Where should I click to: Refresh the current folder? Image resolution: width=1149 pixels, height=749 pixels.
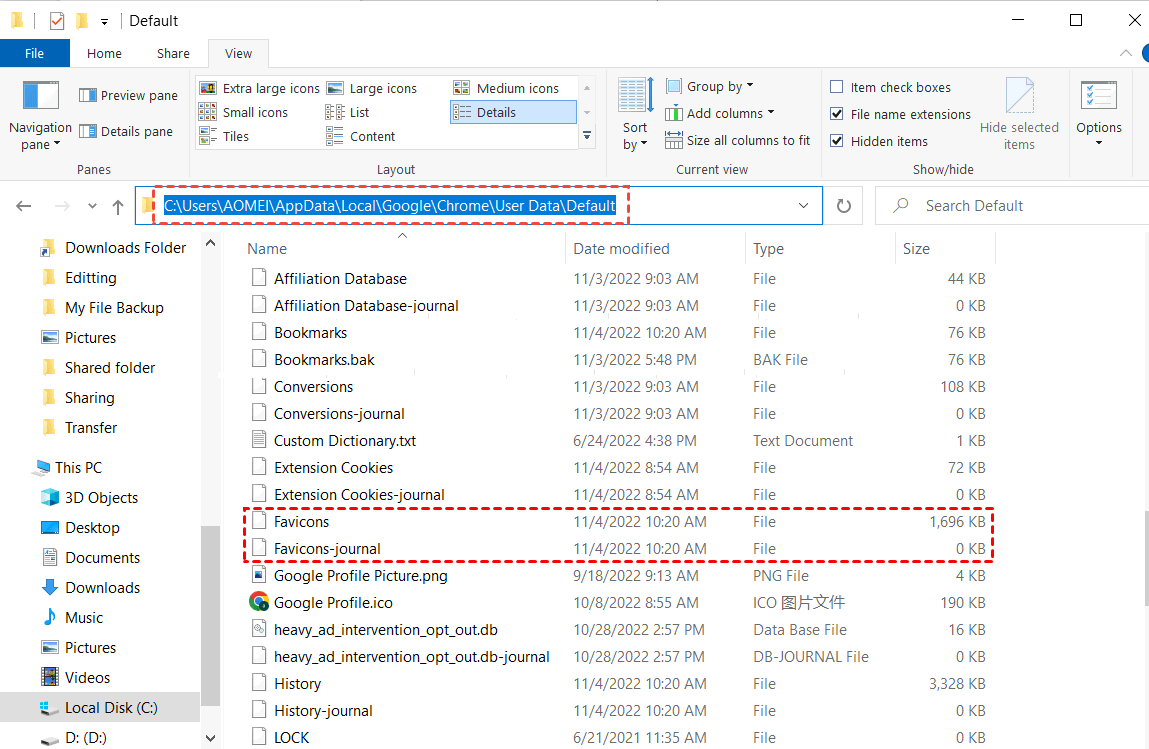coord(843,205)
